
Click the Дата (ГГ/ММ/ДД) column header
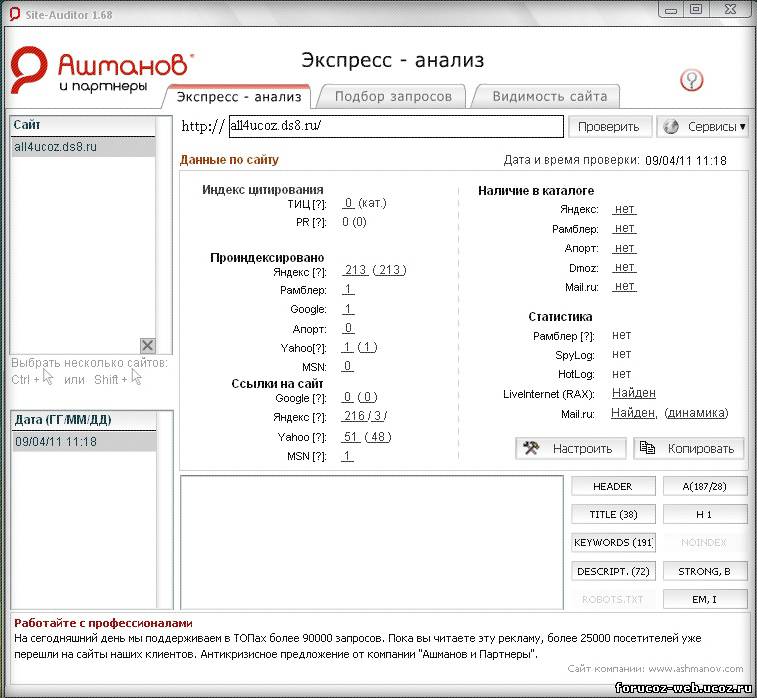pos(84,420)
